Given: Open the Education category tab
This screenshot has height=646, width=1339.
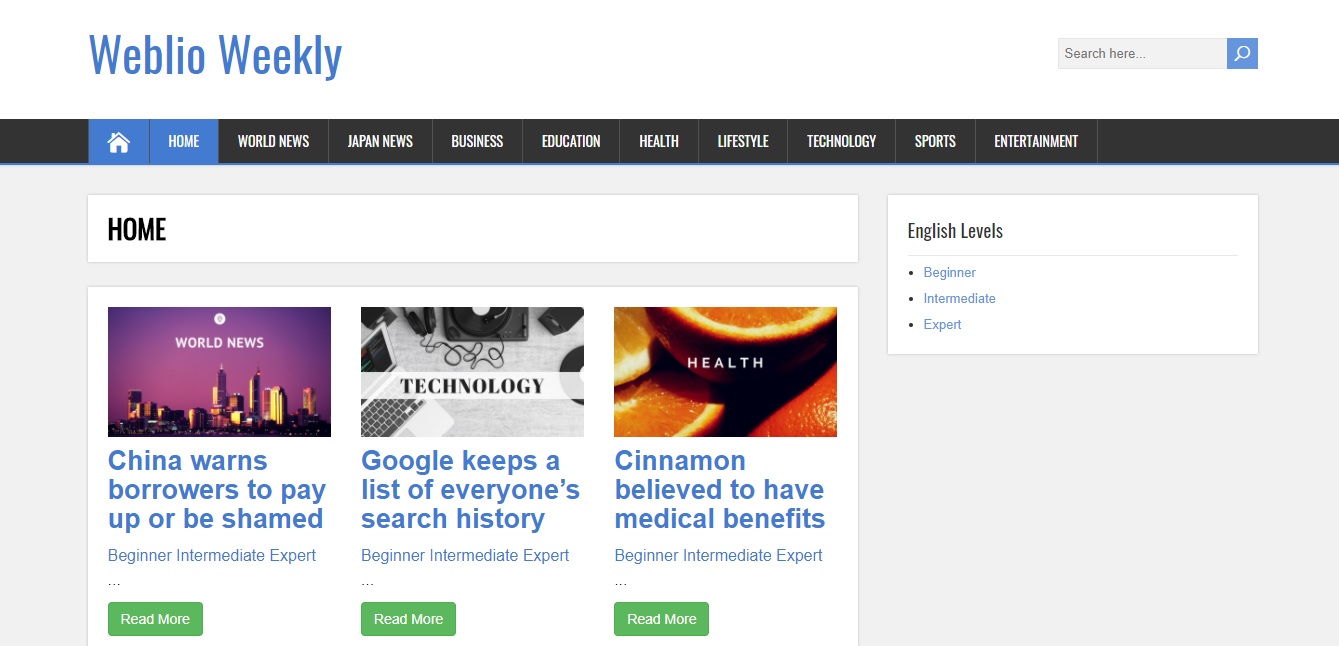Looking at the screenshot, I should point(571,142).
